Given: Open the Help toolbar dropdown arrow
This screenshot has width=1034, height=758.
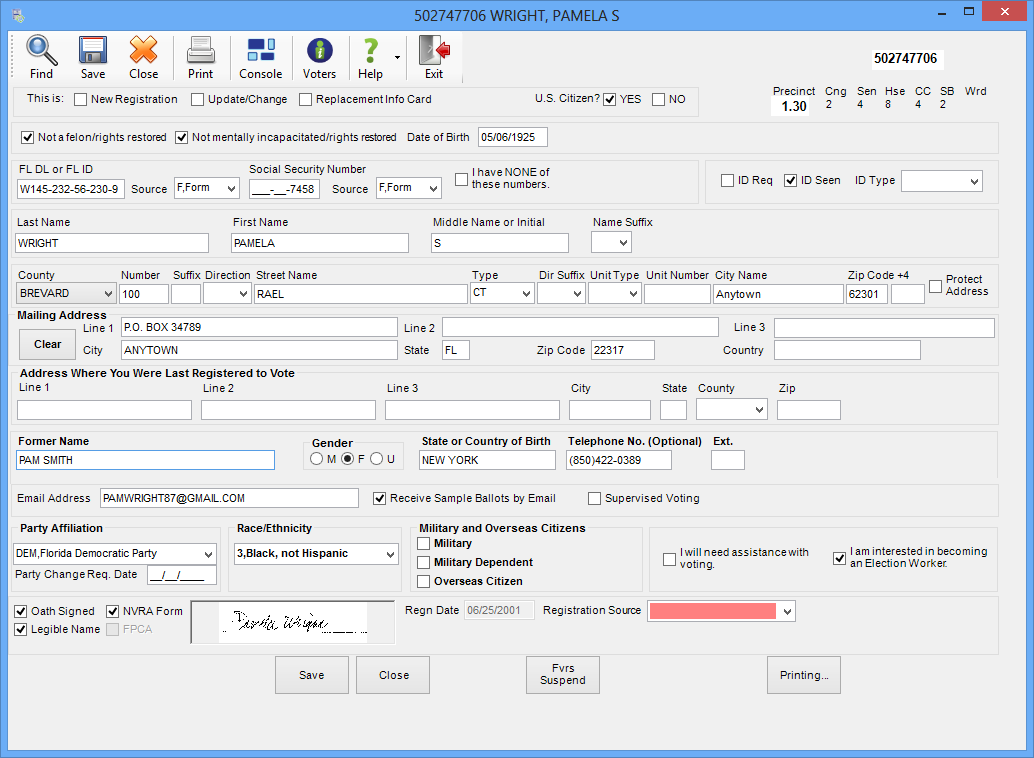Looking at the screenshot, I should coord(397,57).
